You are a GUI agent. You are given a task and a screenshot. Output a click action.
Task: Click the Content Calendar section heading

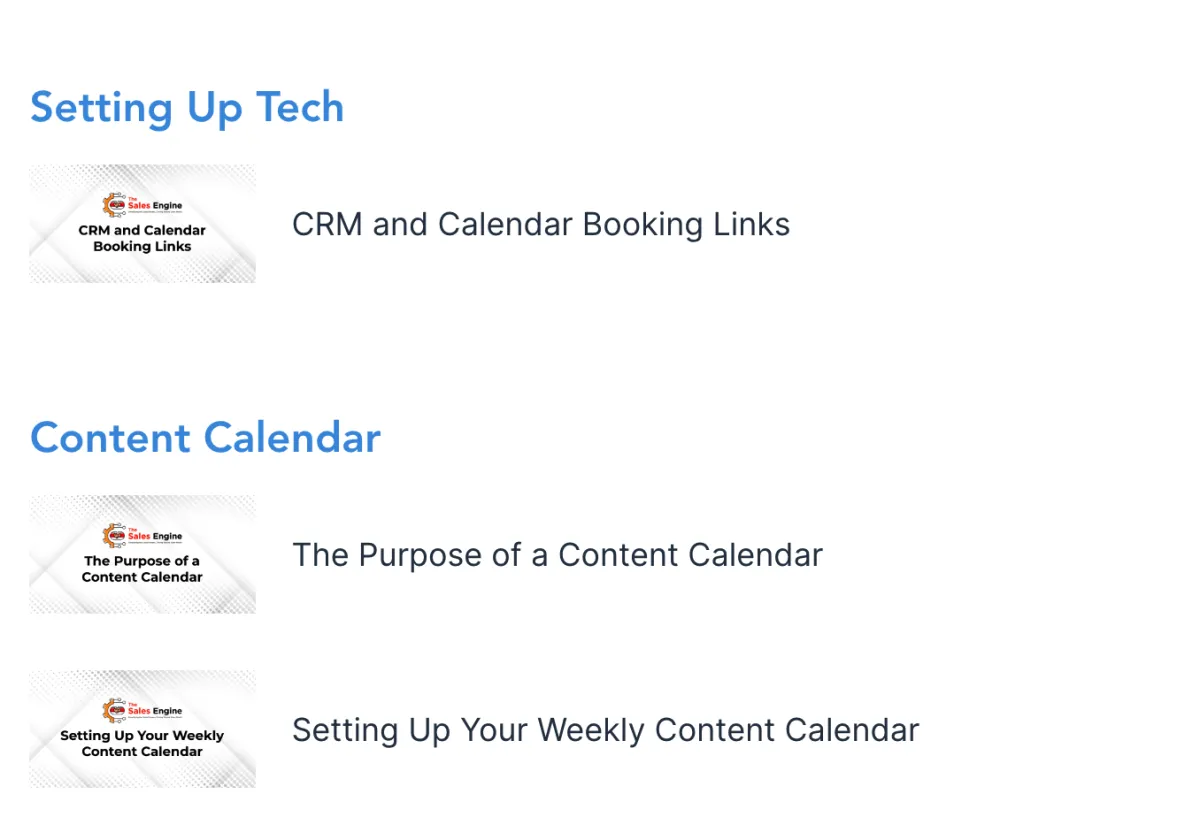click(205, 437)
